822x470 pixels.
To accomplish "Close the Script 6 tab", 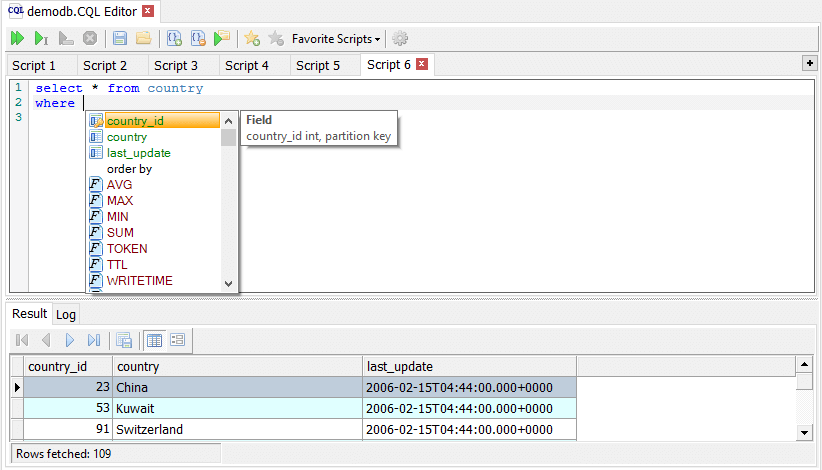I will 422,64.
